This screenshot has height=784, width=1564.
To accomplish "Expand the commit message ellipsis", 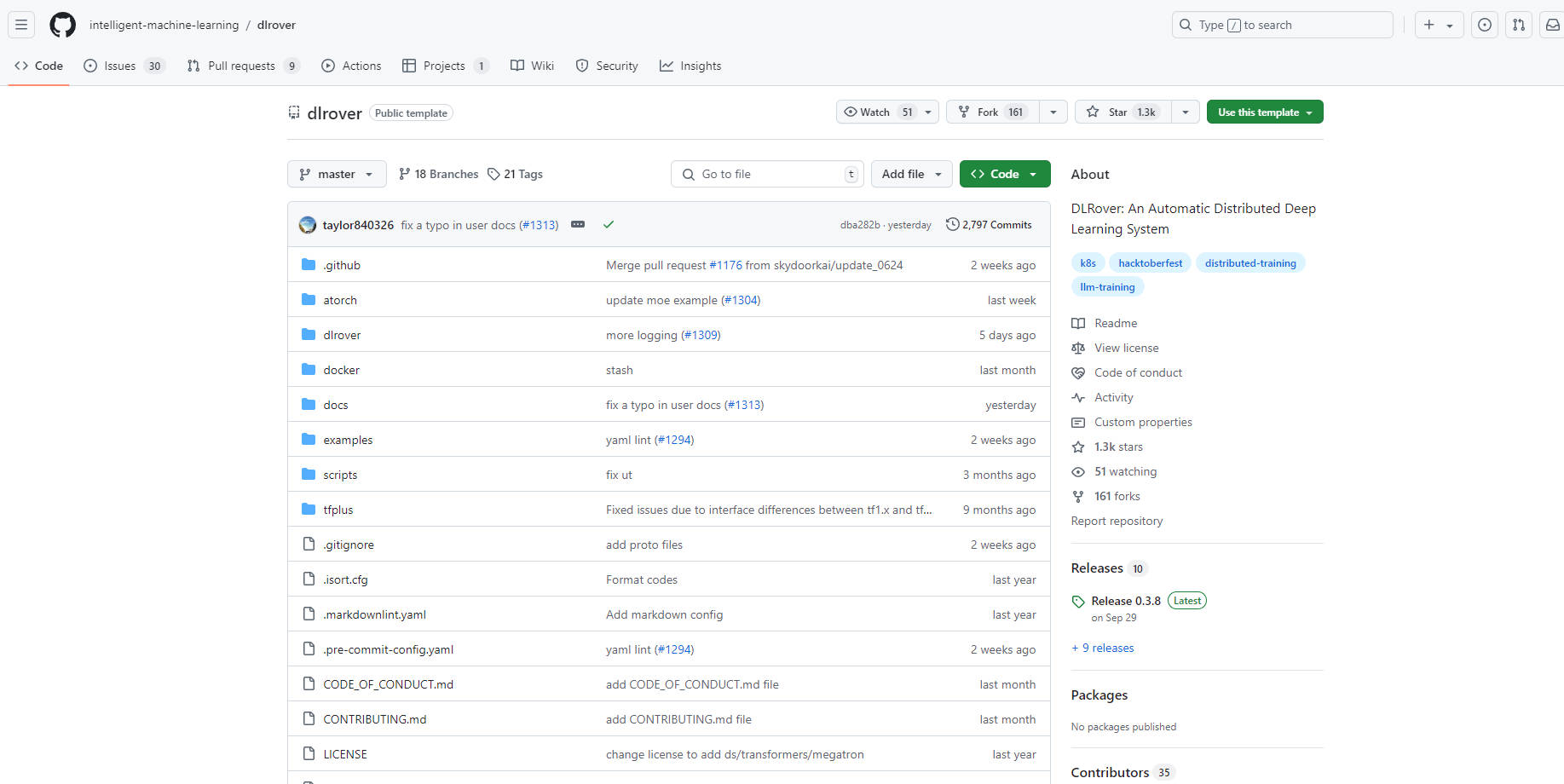I will point(578,225).
